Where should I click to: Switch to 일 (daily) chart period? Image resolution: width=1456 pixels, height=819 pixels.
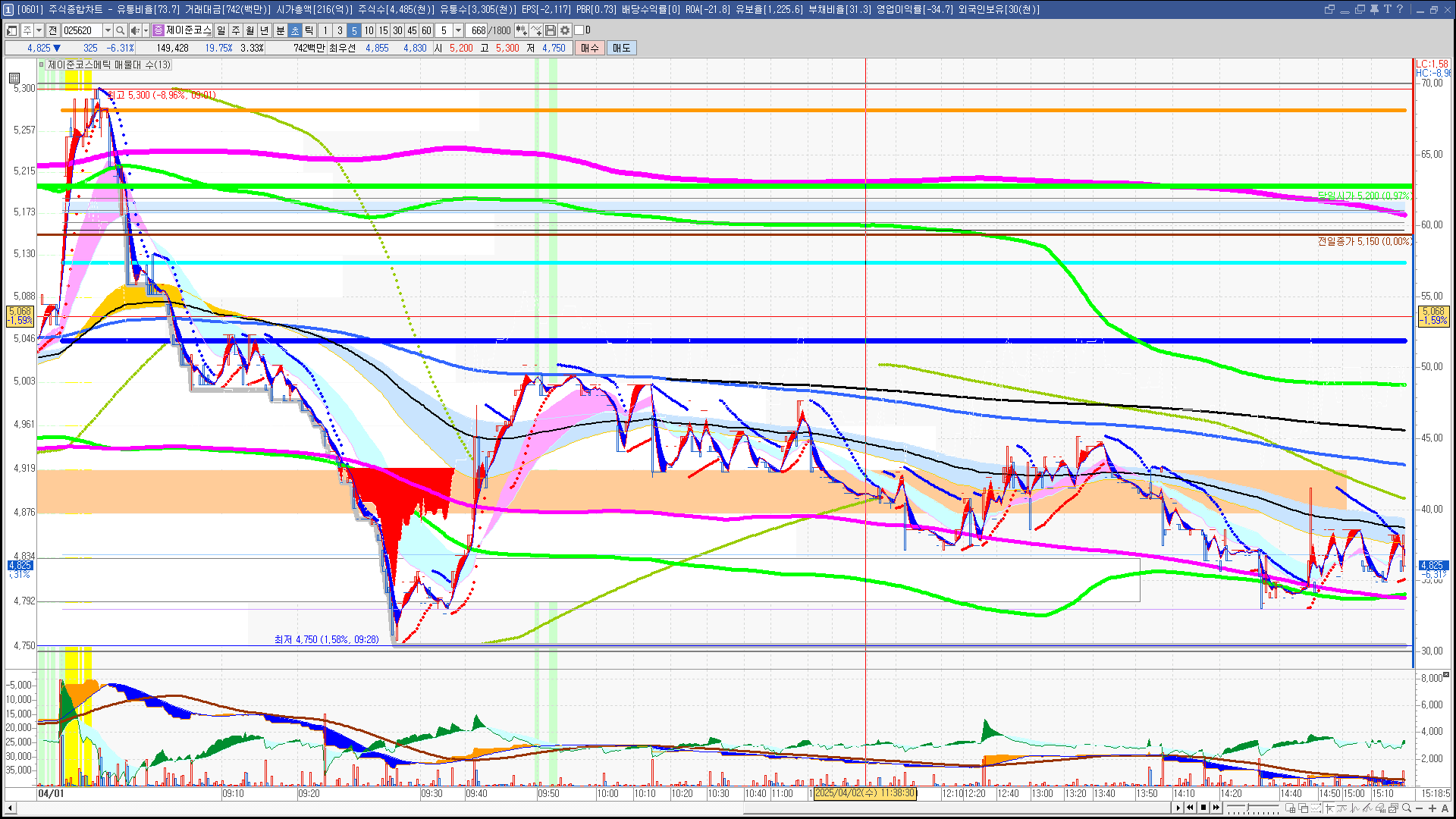(221, 30)
